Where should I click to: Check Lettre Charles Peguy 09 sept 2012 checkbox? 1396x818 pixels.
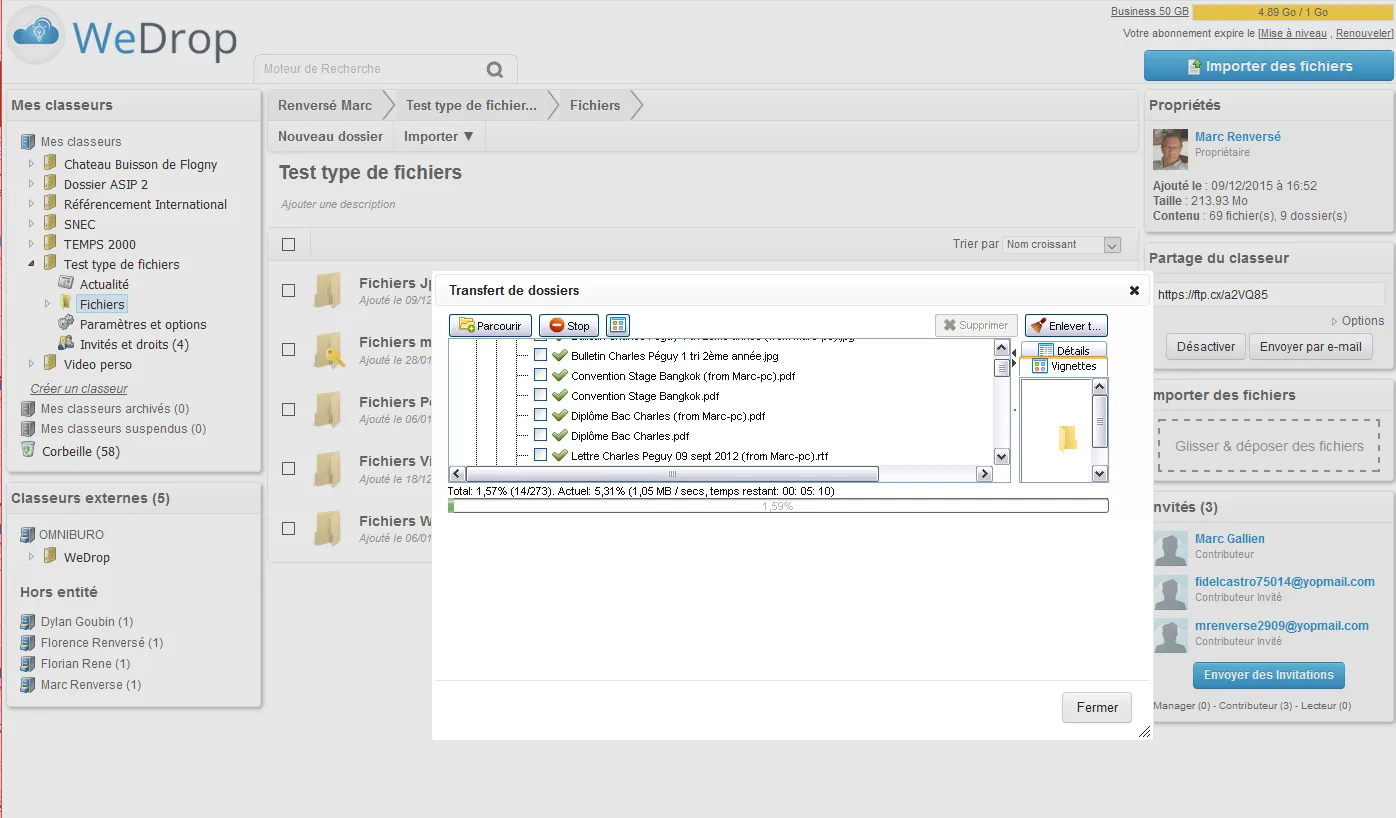(x=541, y=455)
